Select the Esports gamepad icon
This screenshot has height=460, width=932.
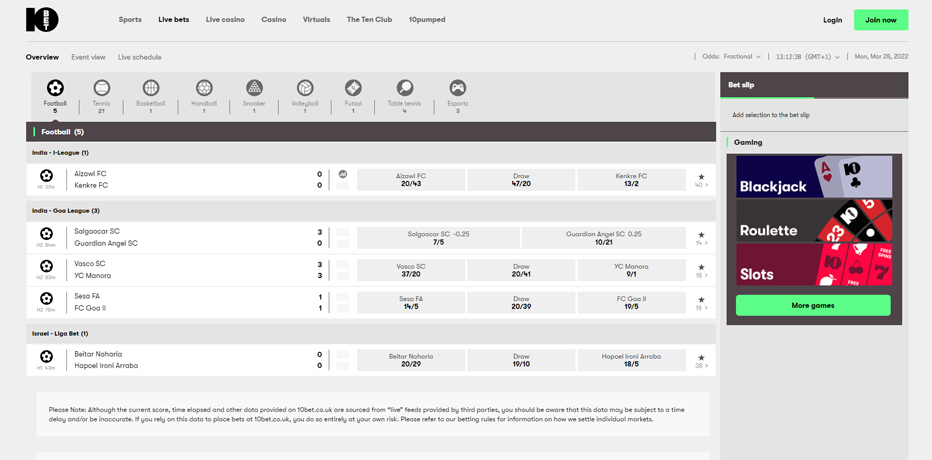(x=458, y=89)
